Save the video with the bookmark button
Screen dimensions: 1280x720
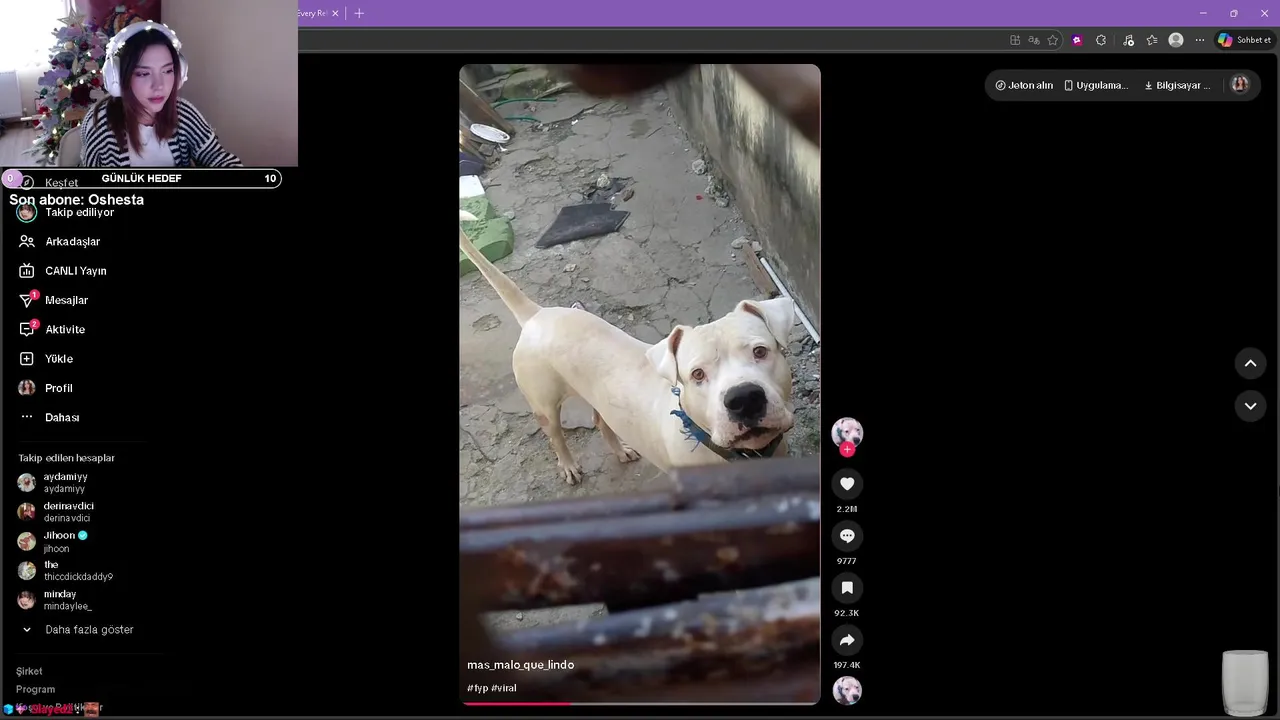point(847,588)
